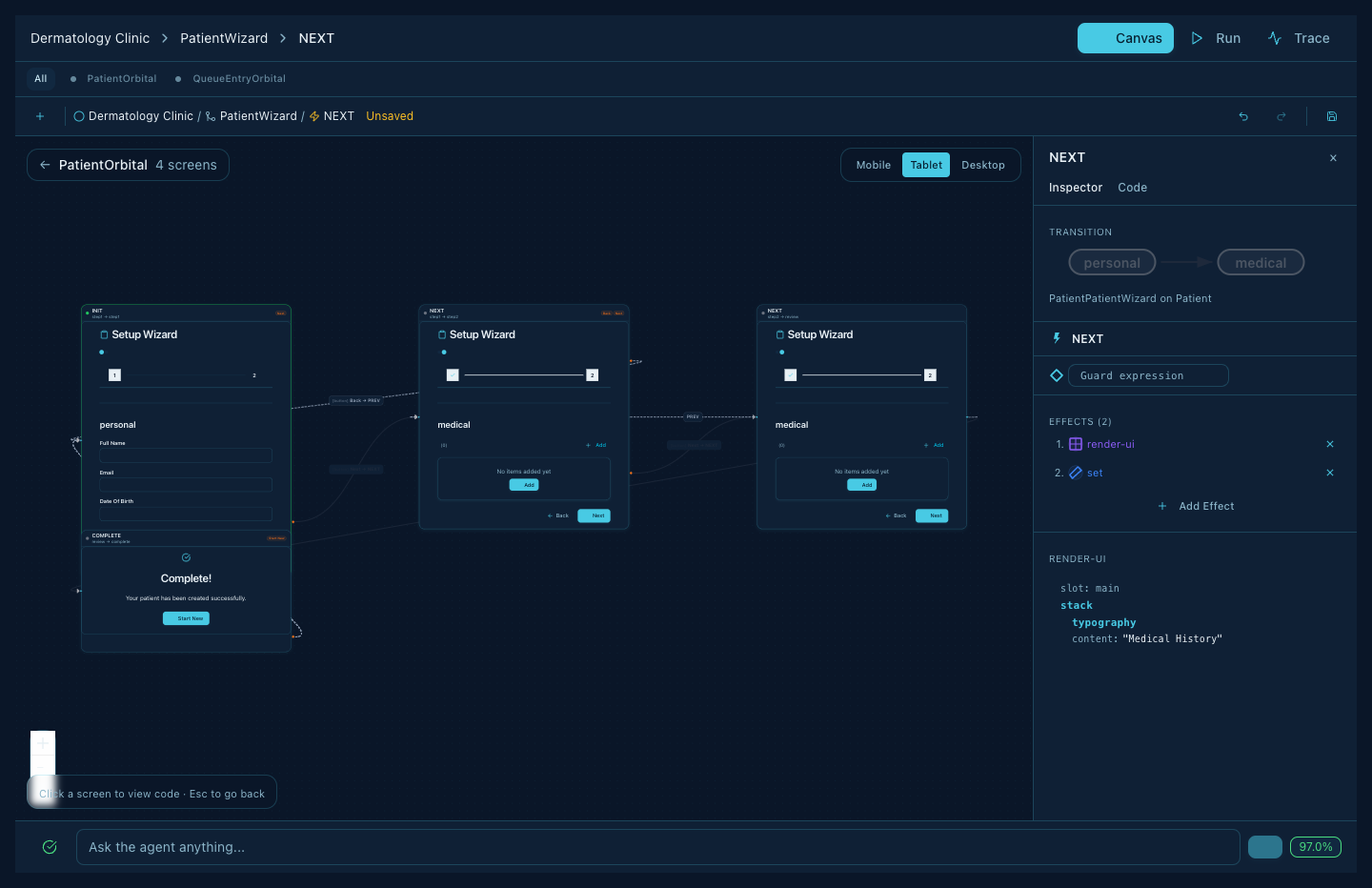Click the Dermatology Clinic circle icon in breadcrumb
Image resolution: width=1372 pixels, height=888 pixels.
pos(77,115)
